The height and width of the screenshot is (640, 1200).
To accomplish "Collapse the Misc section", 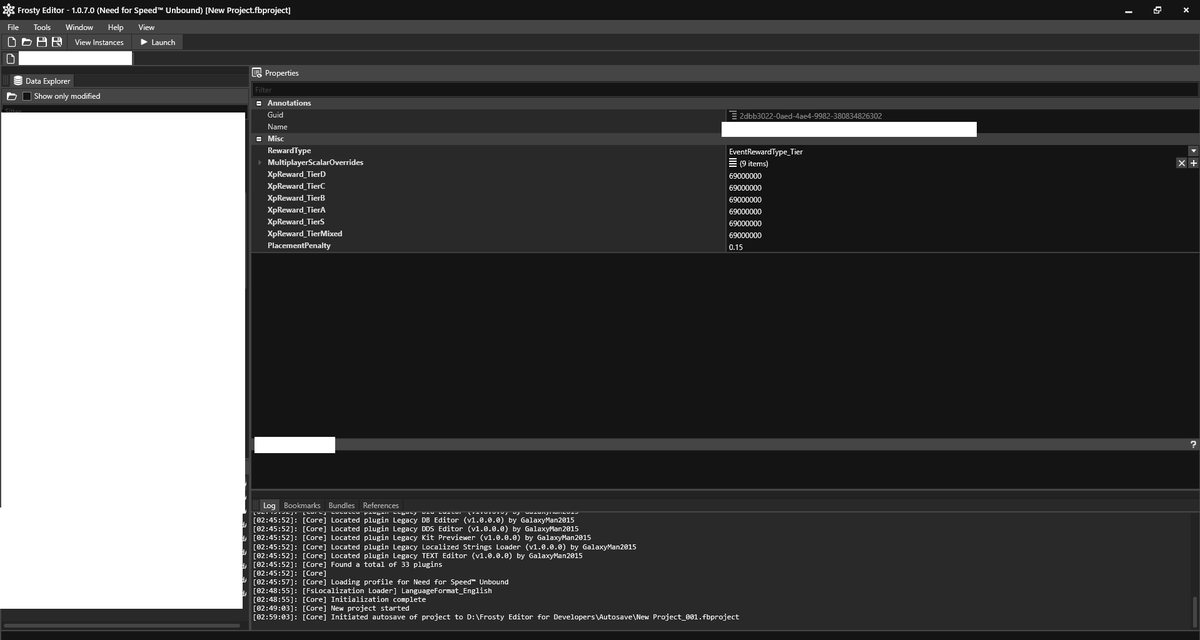I will click(x=258, y=139).
